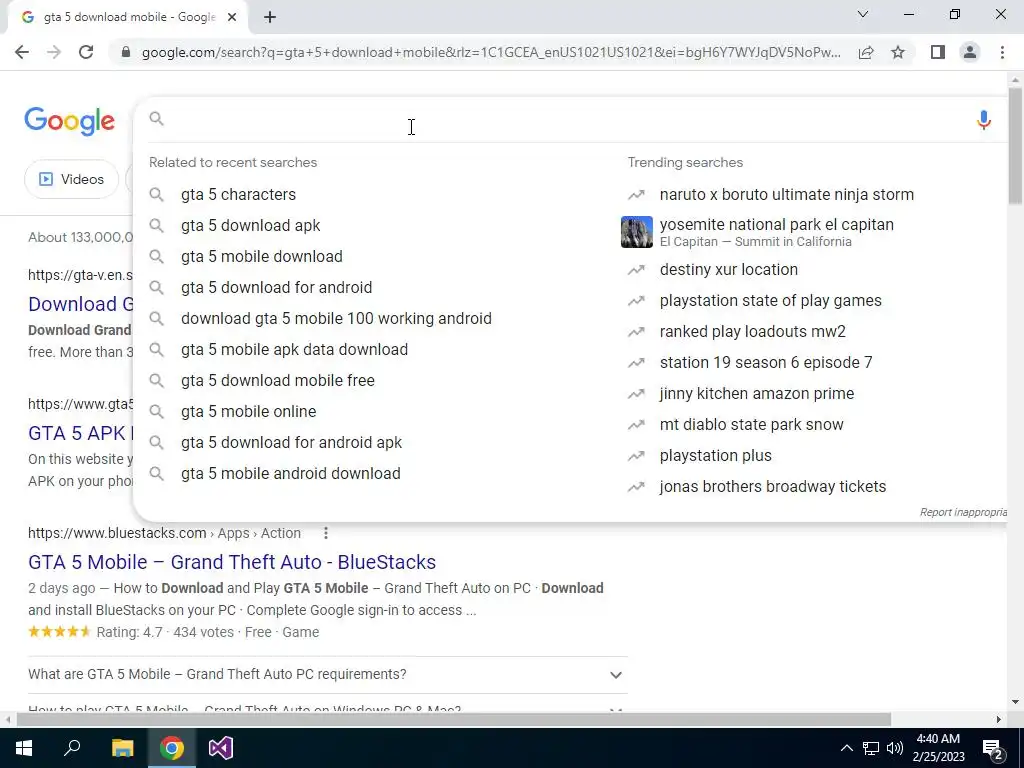
Task: Close the gta 5 download mobile tab
Action: click(231, 17)
